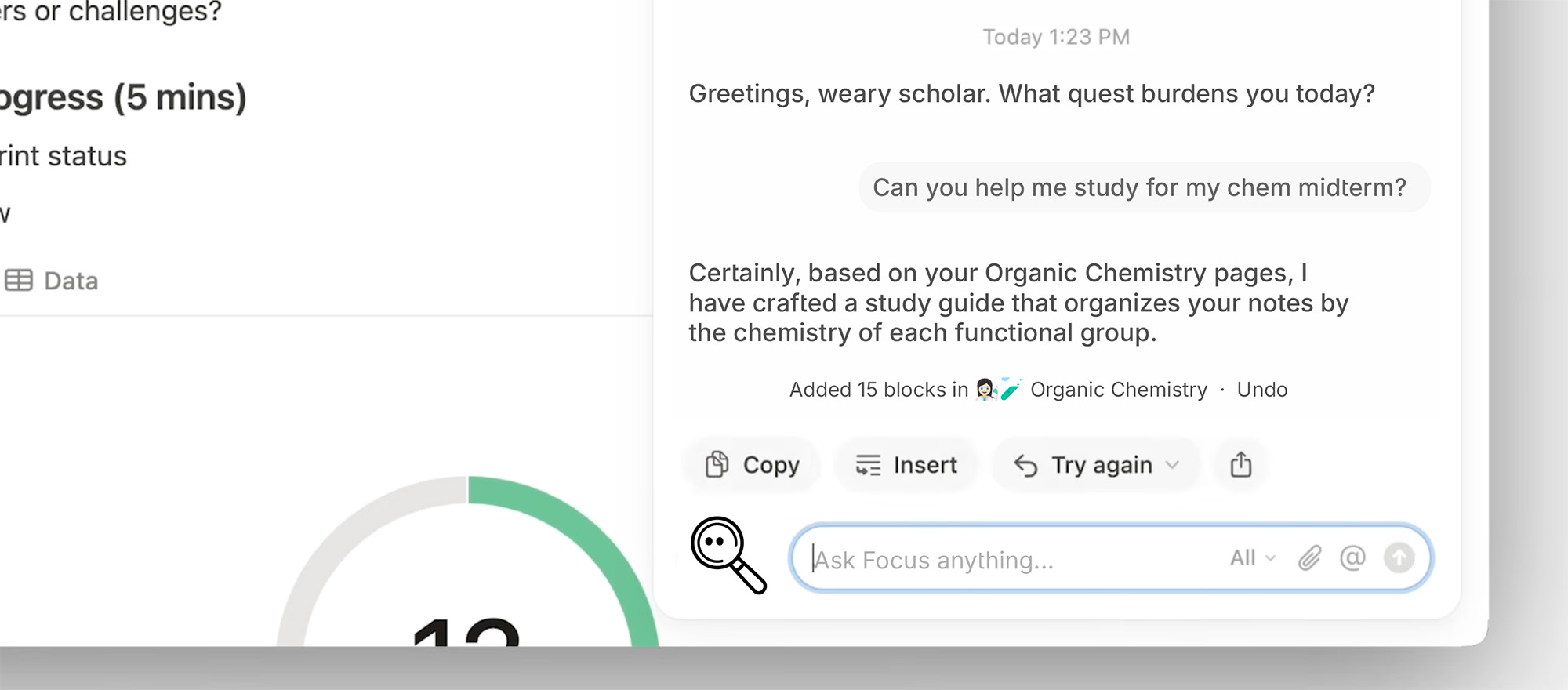Click the 'Added 15 blocks in' text
The image size is (1568, 690).
879,390
